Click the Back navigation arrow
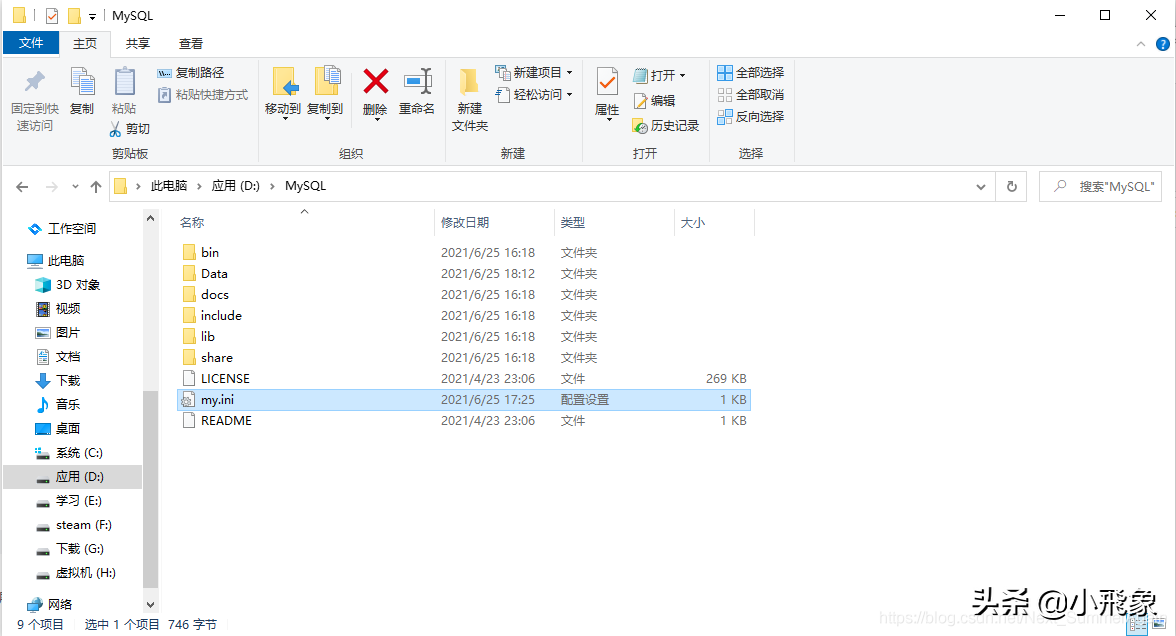1176x636 pixels. tap(22, 187)
